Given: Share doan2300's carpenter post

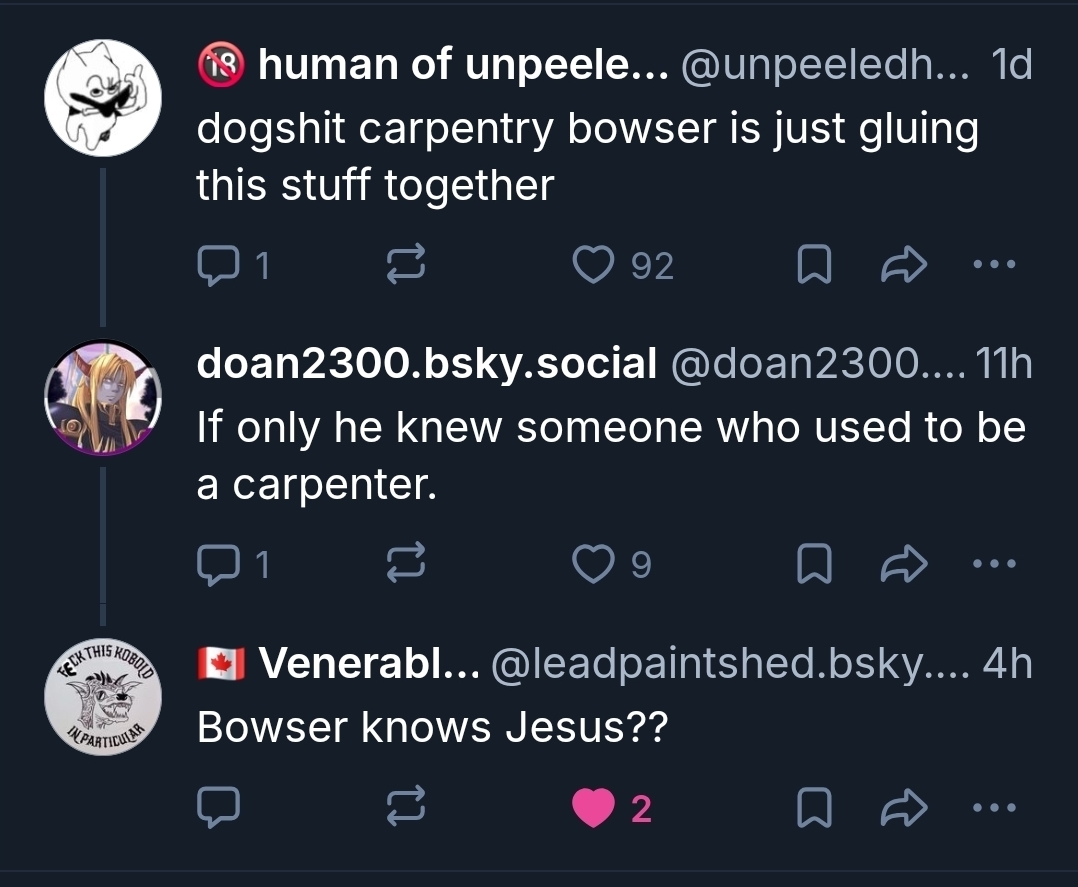Looking at the screenshot, I should click(x=904, y=566).
